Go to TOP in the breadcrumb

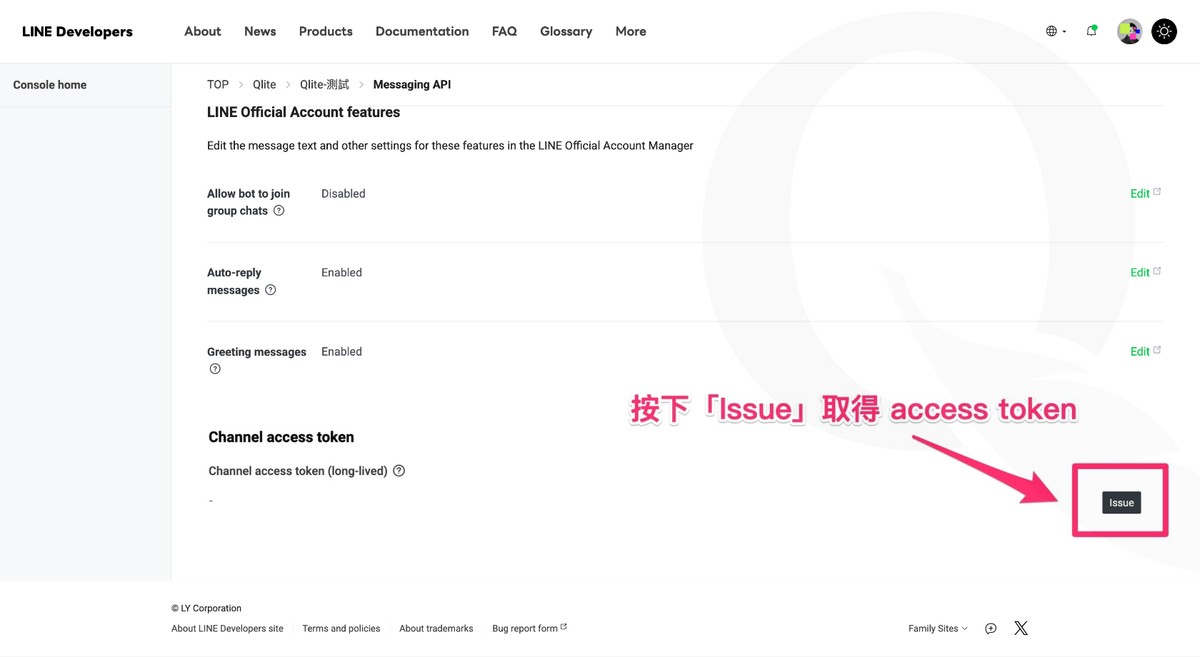218,85
